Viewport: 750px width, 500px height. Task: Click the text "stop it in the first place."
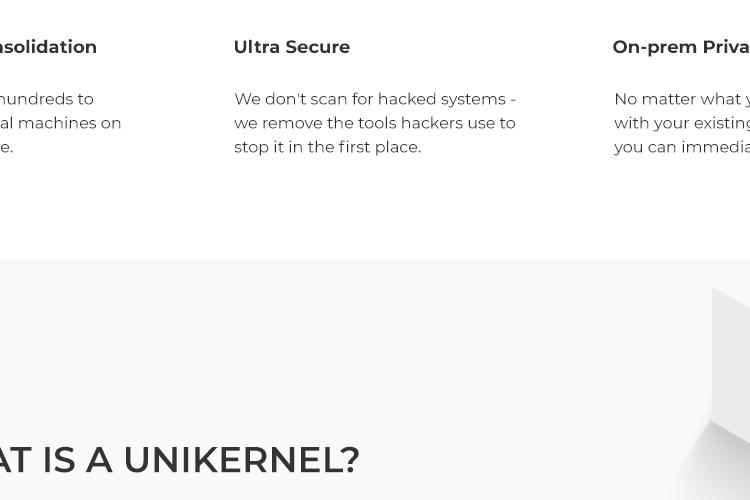tap(328, 147)
